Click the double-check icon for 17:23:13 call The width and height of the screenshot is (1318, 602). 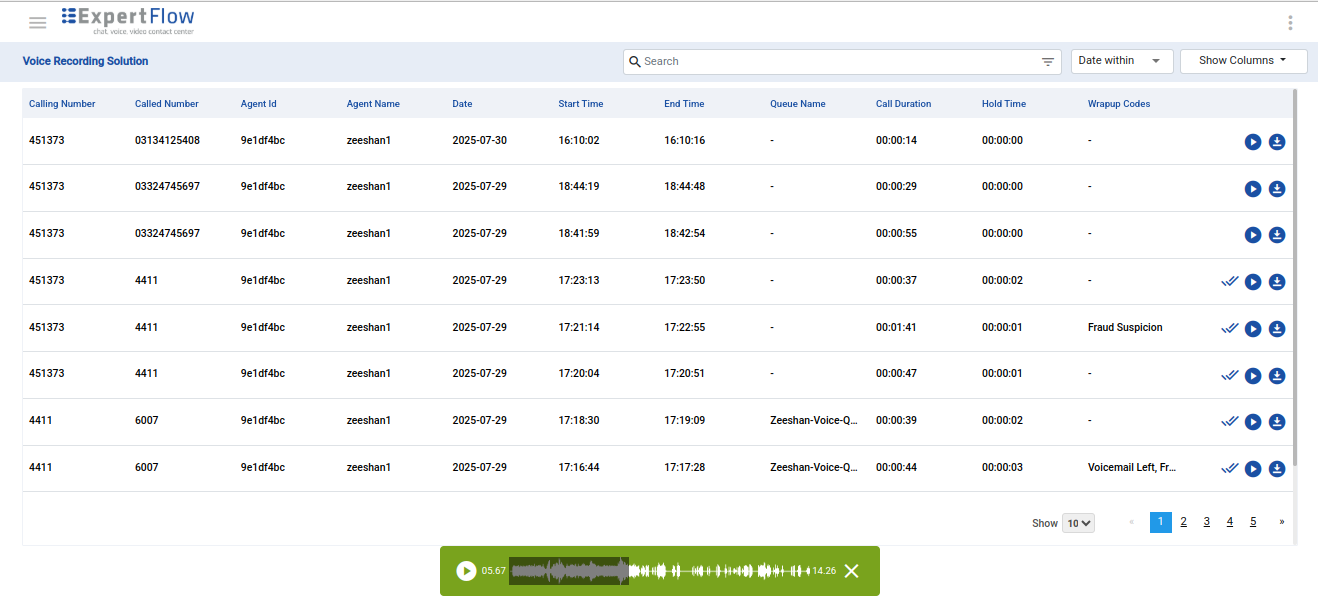click(1229, 281)
